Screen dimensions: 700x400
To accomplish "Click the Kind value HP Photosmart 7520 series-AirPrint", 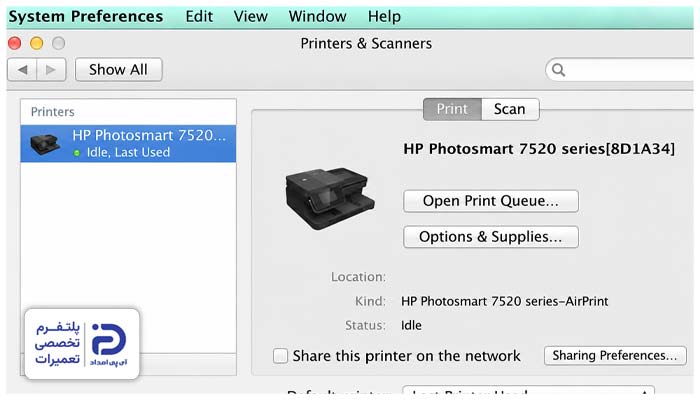I will [504, 301].
